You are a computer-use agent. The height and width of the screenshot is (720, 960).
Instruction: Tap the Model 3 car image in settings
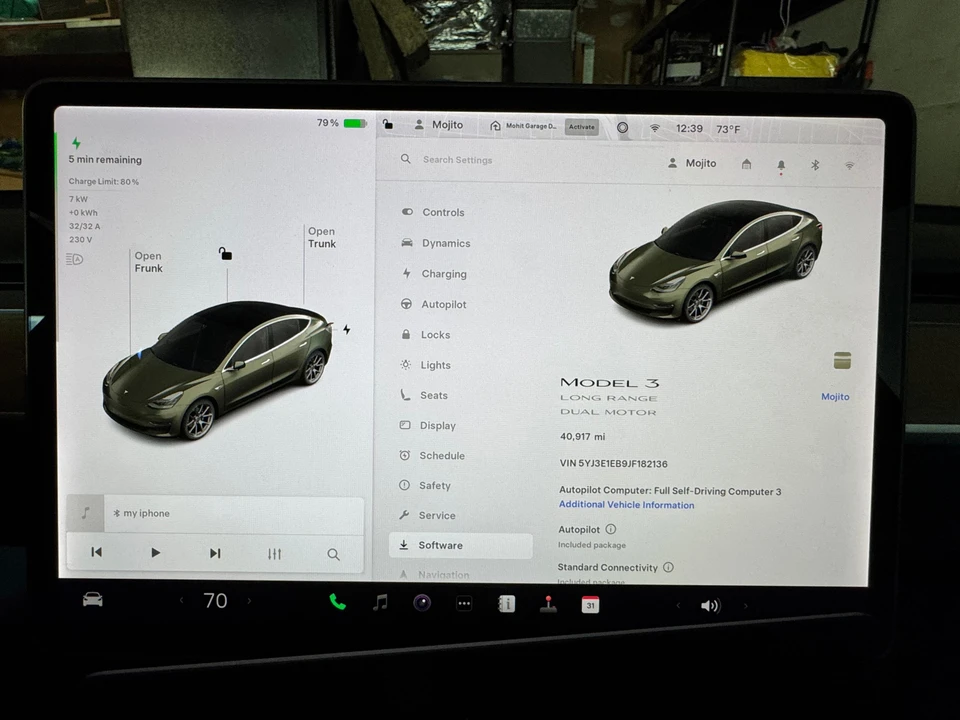(714, 260)
